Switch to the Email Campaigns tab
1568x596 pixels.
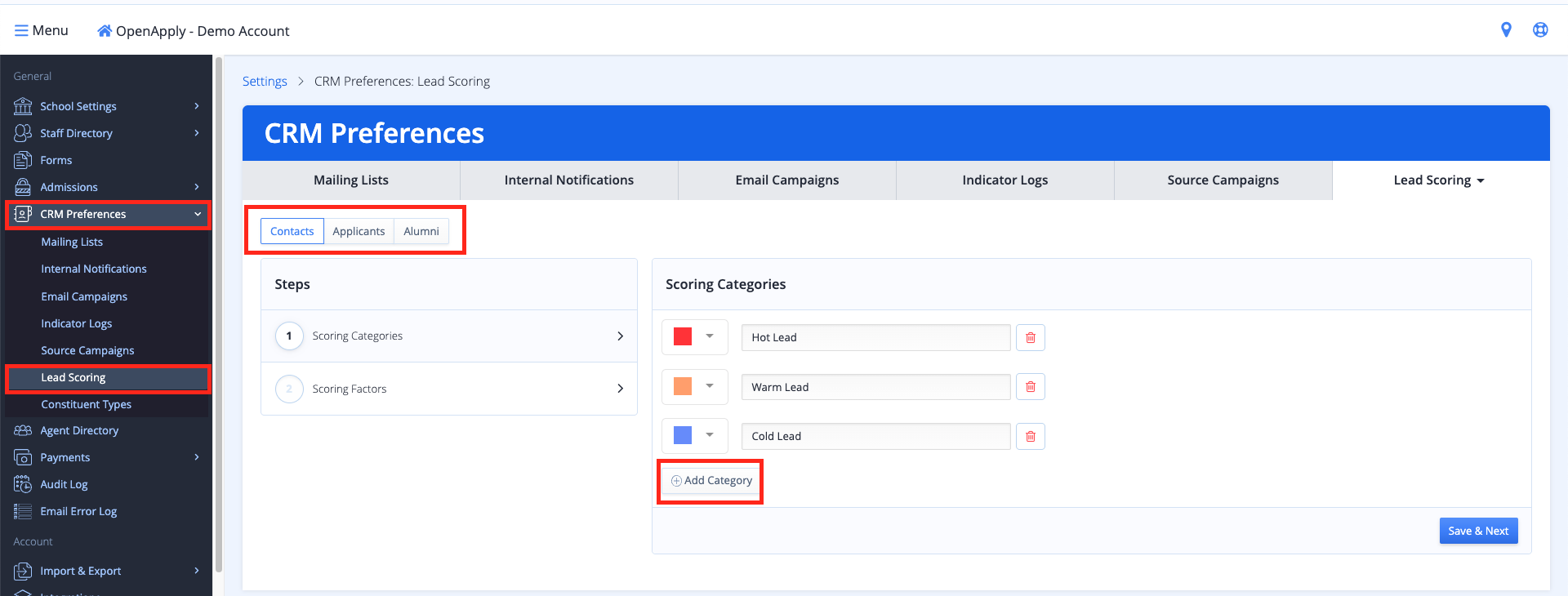[786, 180]
